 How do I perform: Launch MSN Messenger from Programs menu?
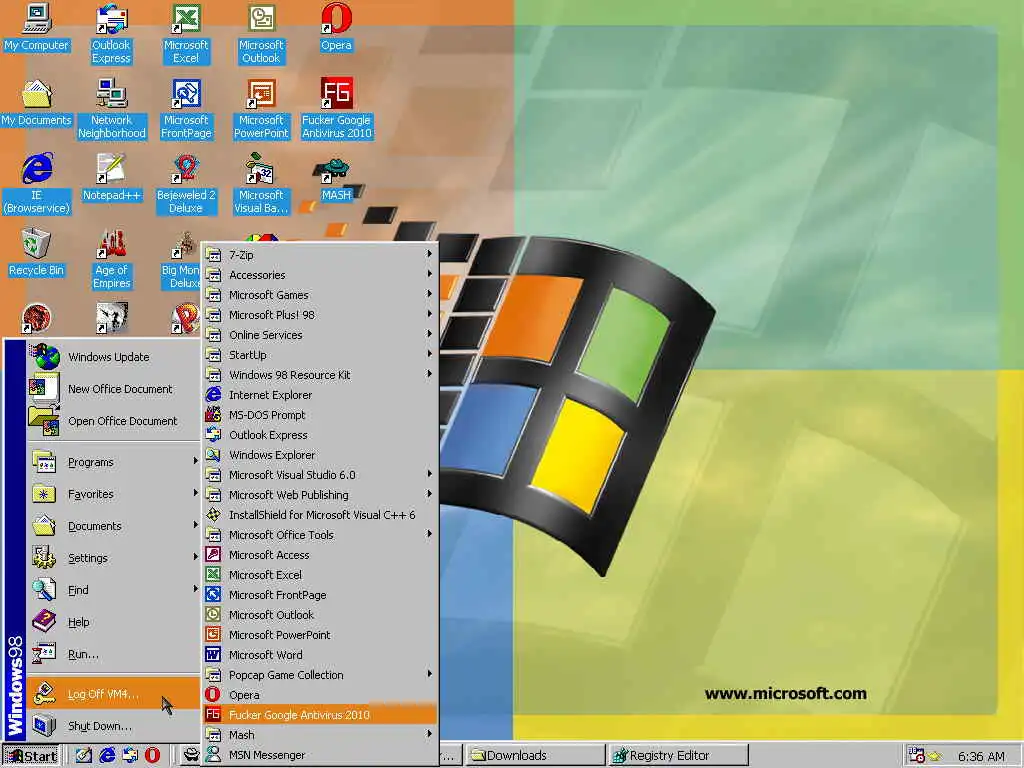pos(319,755)
